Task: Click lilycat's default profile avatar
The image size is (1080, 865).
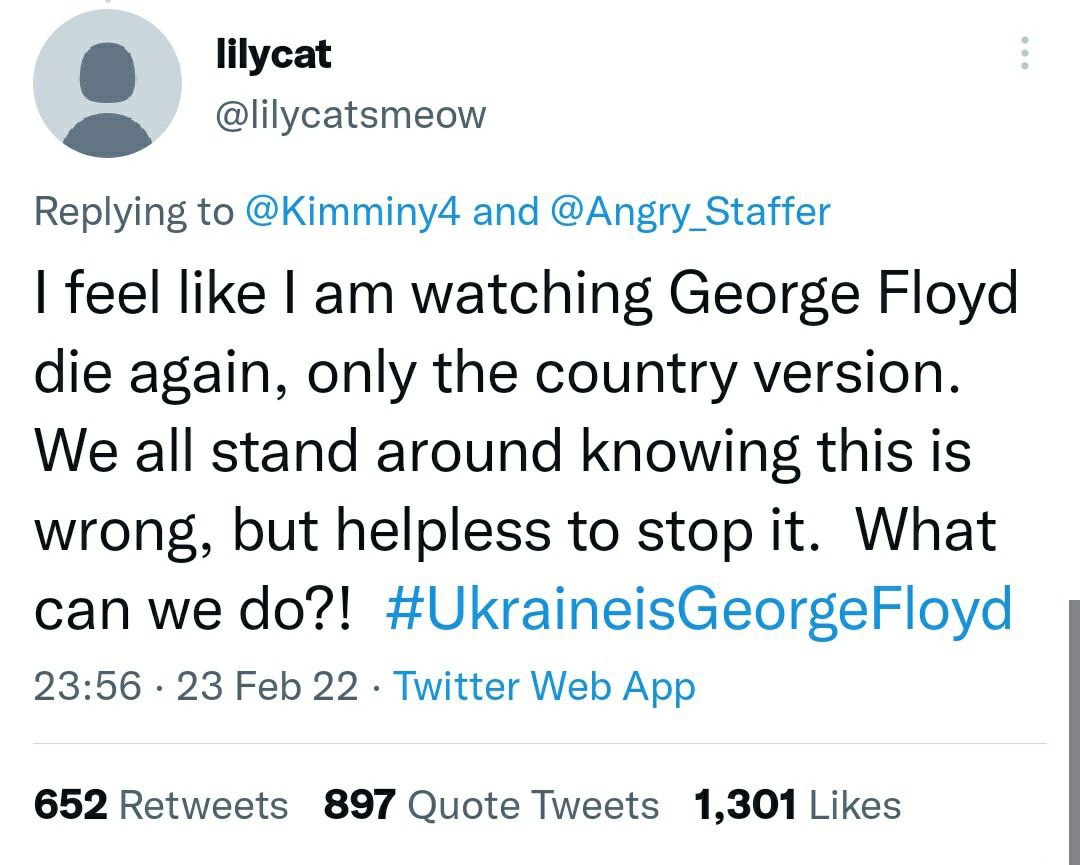Action: pyautogui.click(x=107, y=83)
